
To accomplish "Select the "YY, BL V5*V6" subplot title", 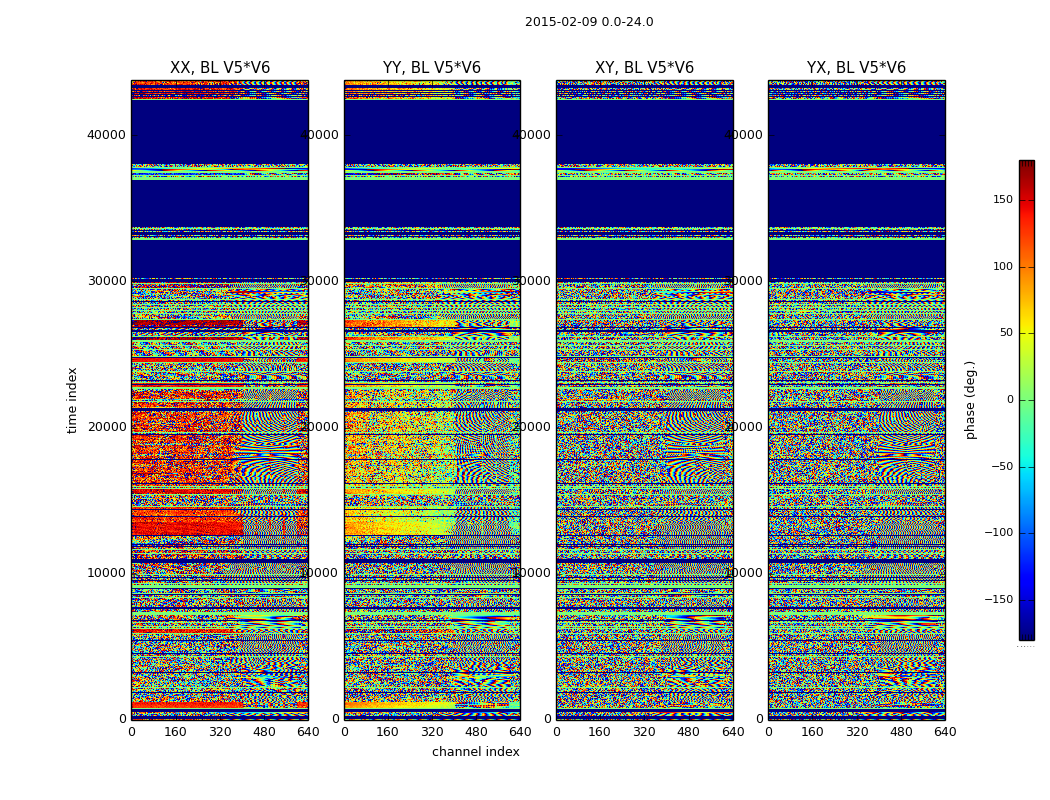I will [x=432, y=68].
